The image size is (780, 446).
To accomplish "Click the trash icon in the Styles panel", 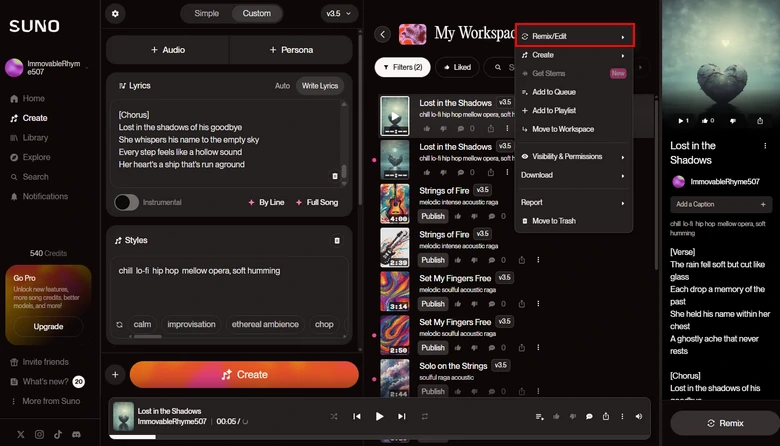I will (x=337, y=241).
